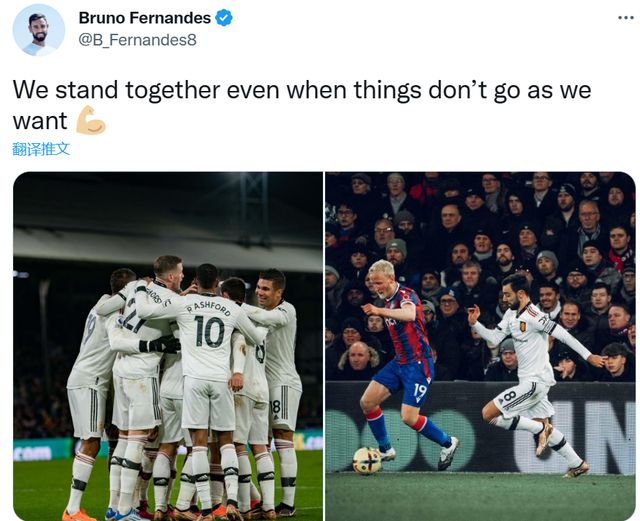Open the left team huddle photo
Viewport: 640px width, 521px height.
(x=168, y=346)
